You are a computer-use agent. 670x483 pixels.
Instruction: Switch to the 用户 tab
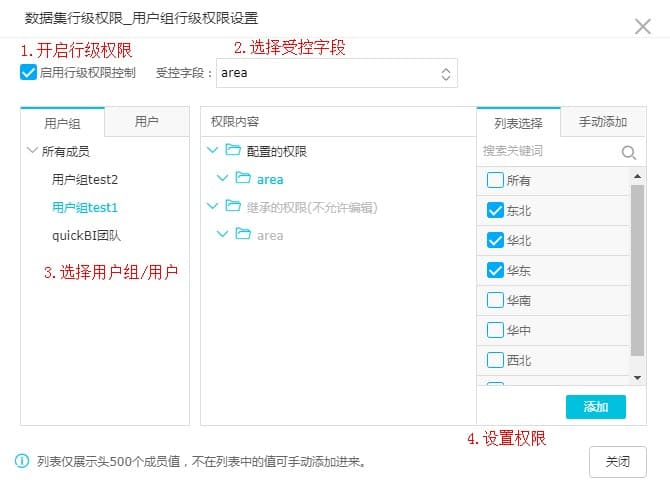pyautogui.click(x=146, y=122)
